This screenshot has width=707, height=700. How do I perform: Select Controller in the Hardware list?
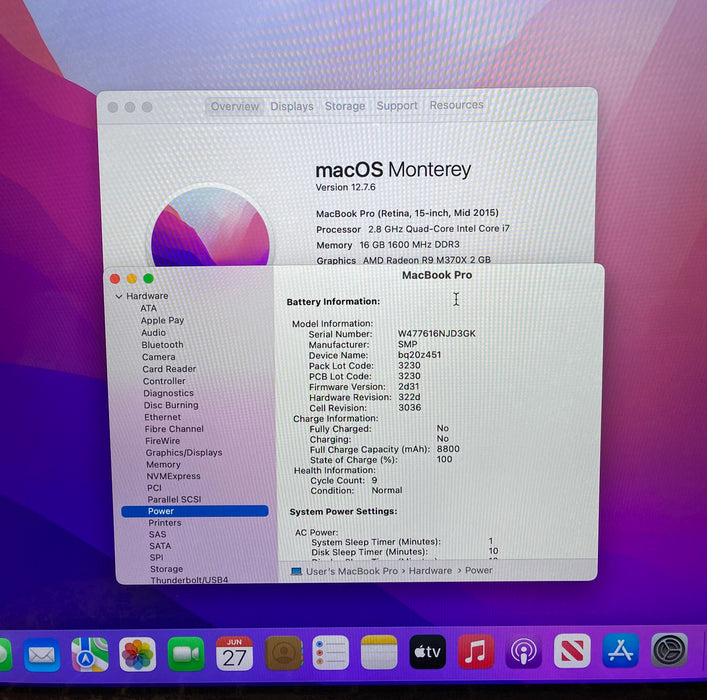(x=164, y=381)
